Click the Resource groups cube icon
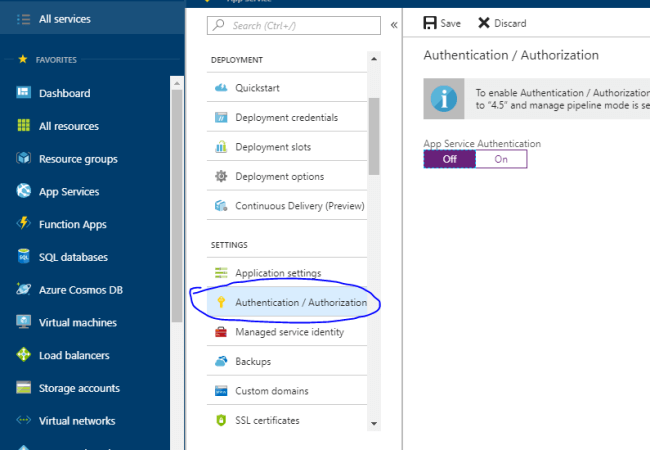The image size is (650, 450). pyautogui.click(x=23, y=158)
